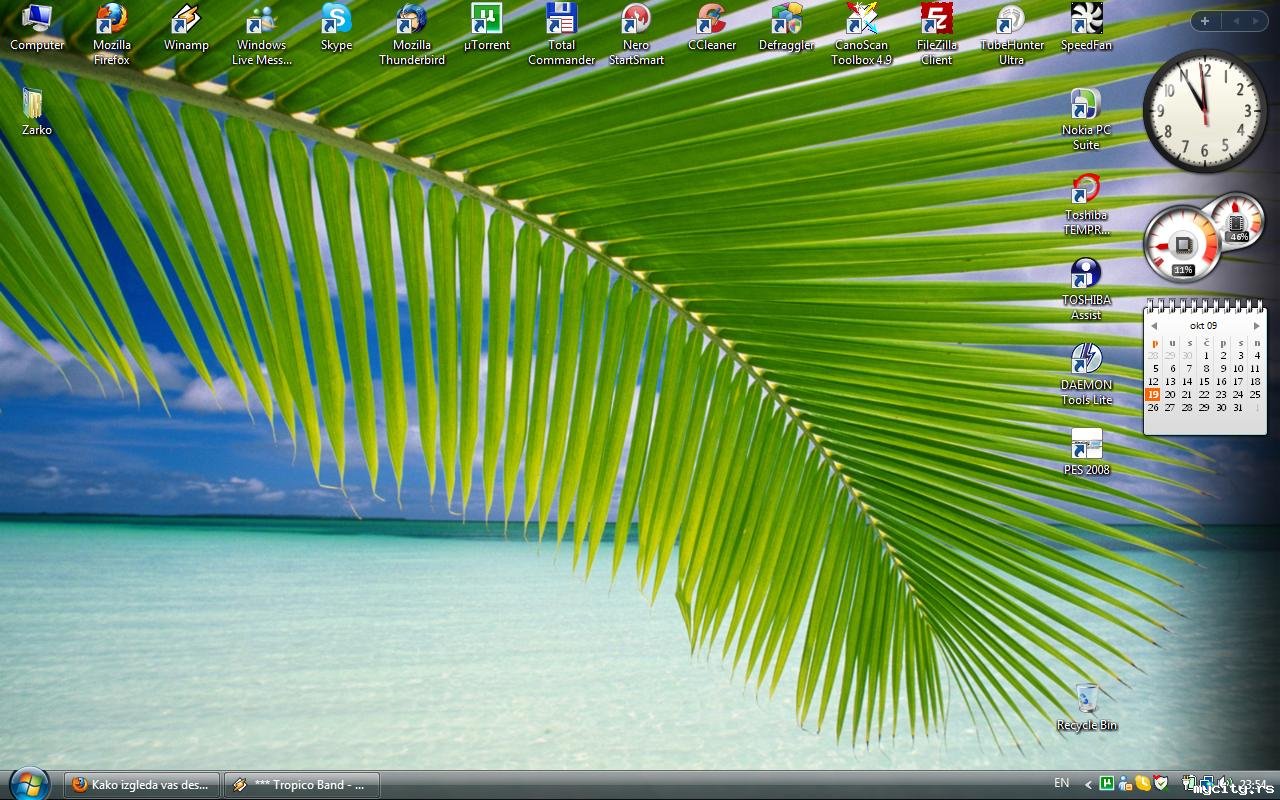Select the Recycle Bin icon
1280x800 pixels.
tap(1086, 707)
